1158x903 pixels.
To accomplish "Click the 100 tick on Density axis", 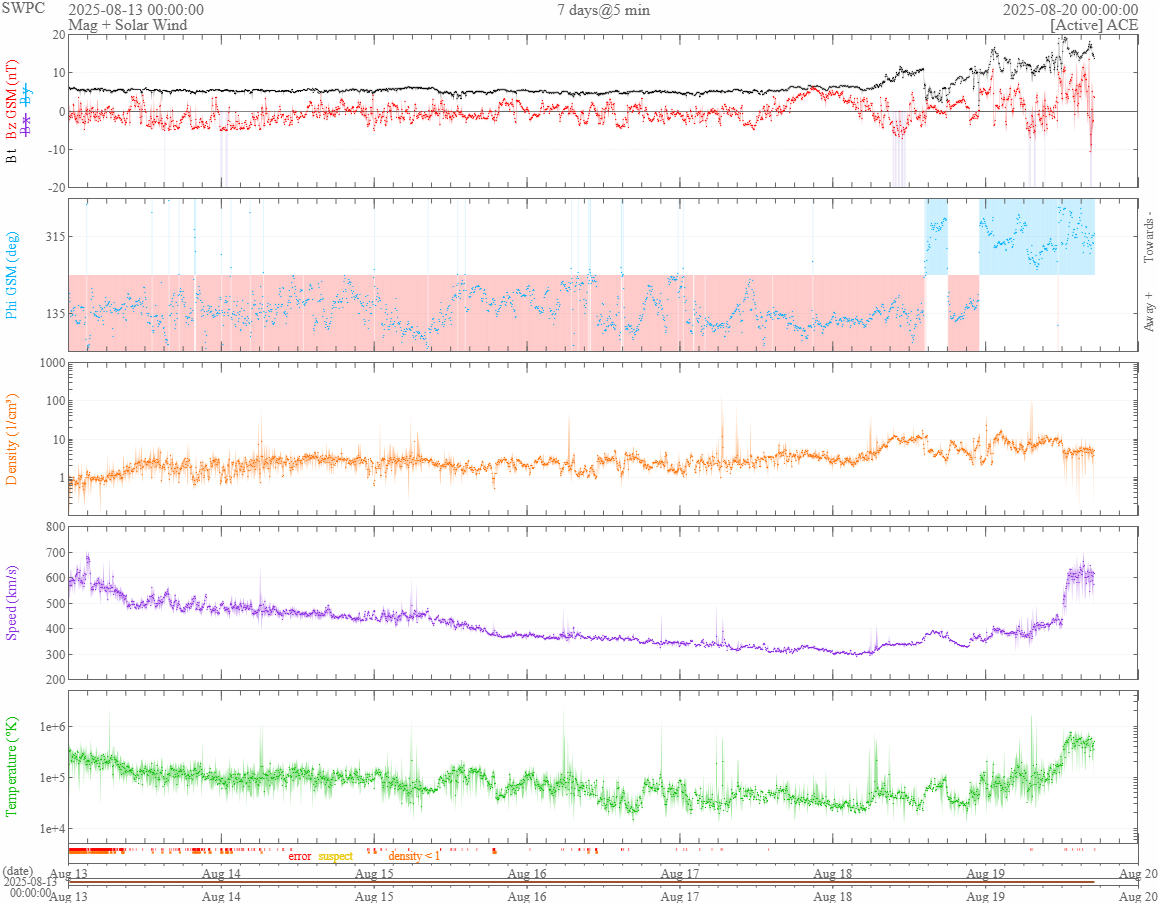I will [55, 401].
